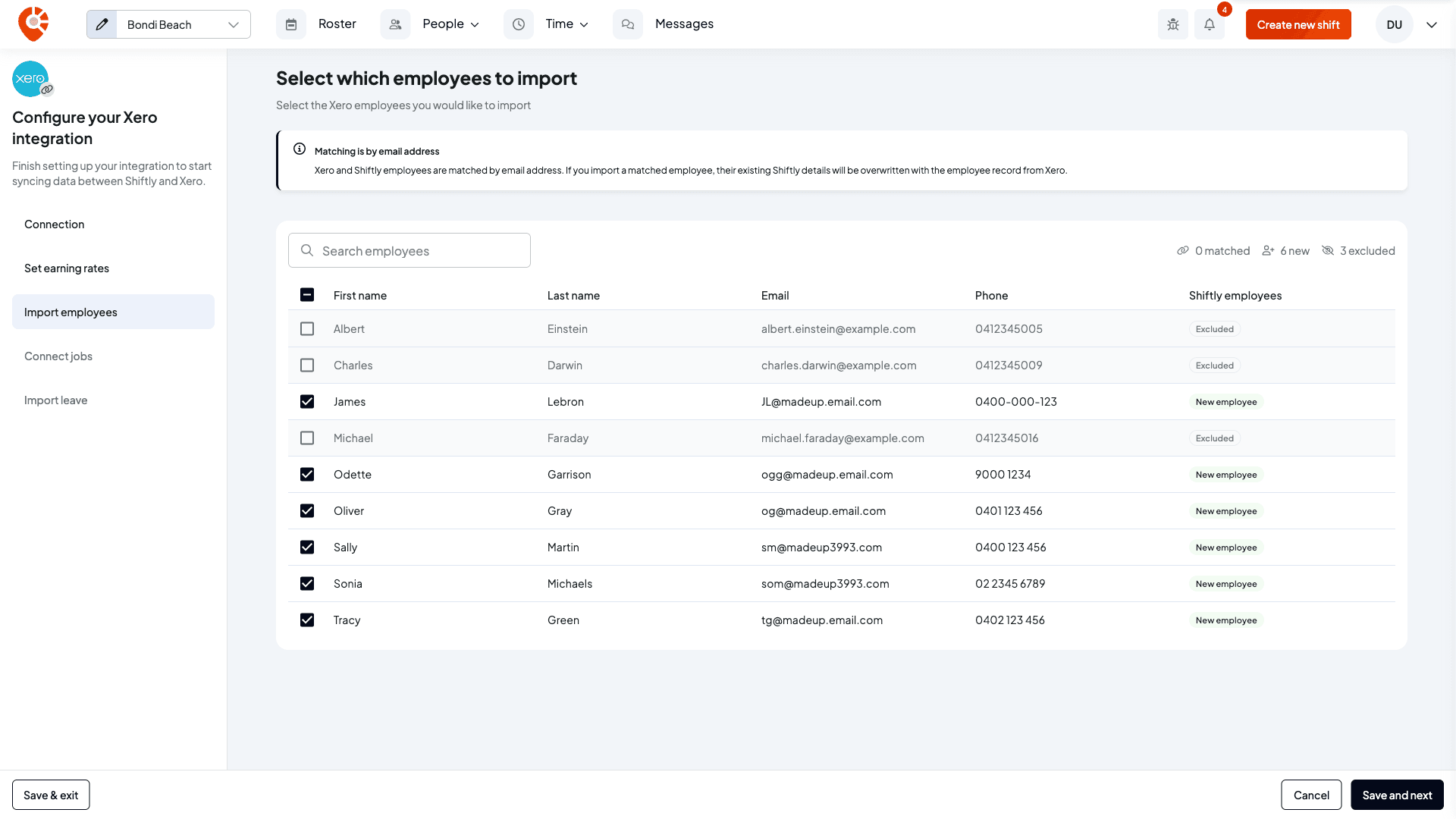Go to the Roster page
The height and width of the screenshot is (819, 1456).
[337, 24]
